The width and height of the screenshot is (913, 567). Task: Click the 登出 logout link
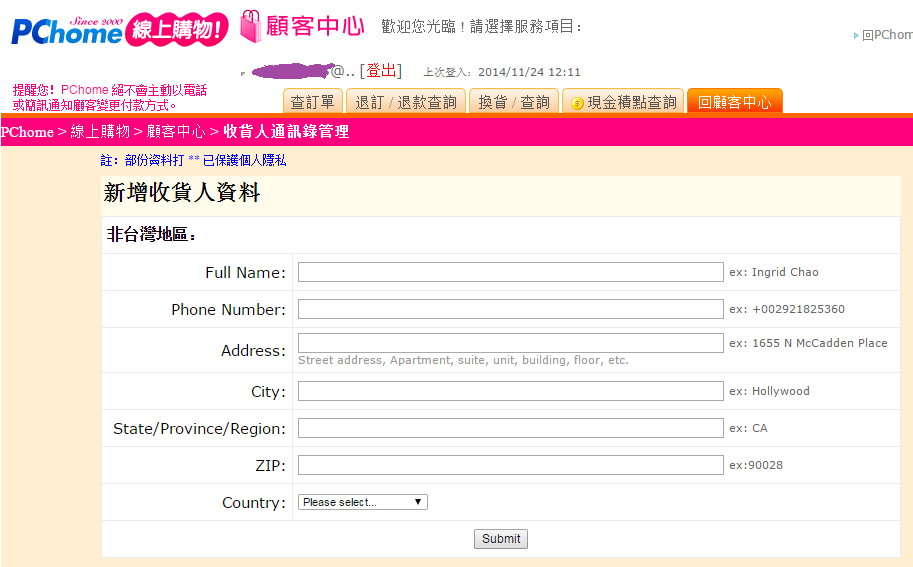(x=381, y=71)
